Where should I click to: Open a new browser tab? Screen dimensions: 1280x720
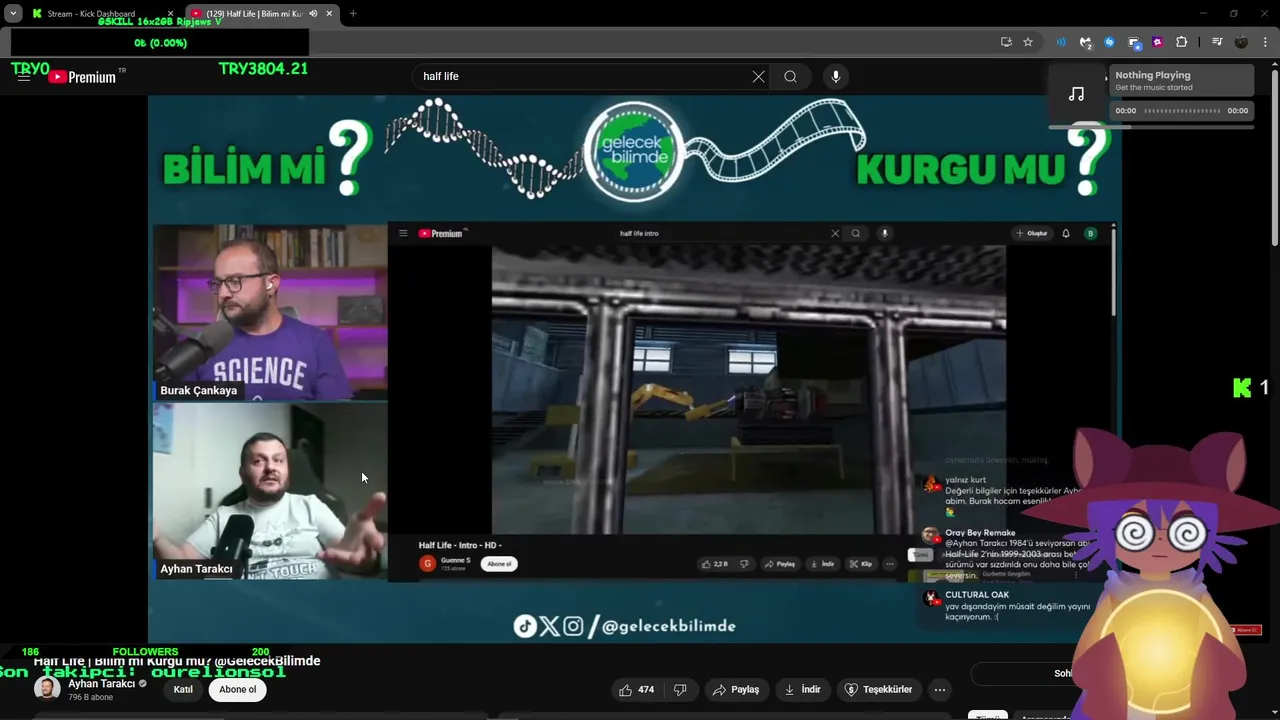coord(353,14)
